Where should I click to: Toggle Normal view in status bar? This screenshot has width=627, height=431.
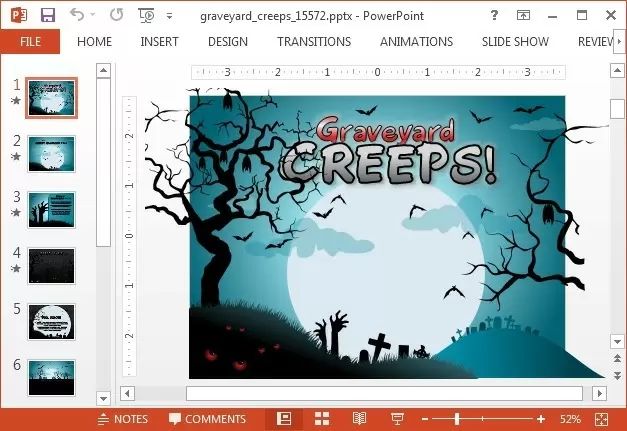pos(284,419)
